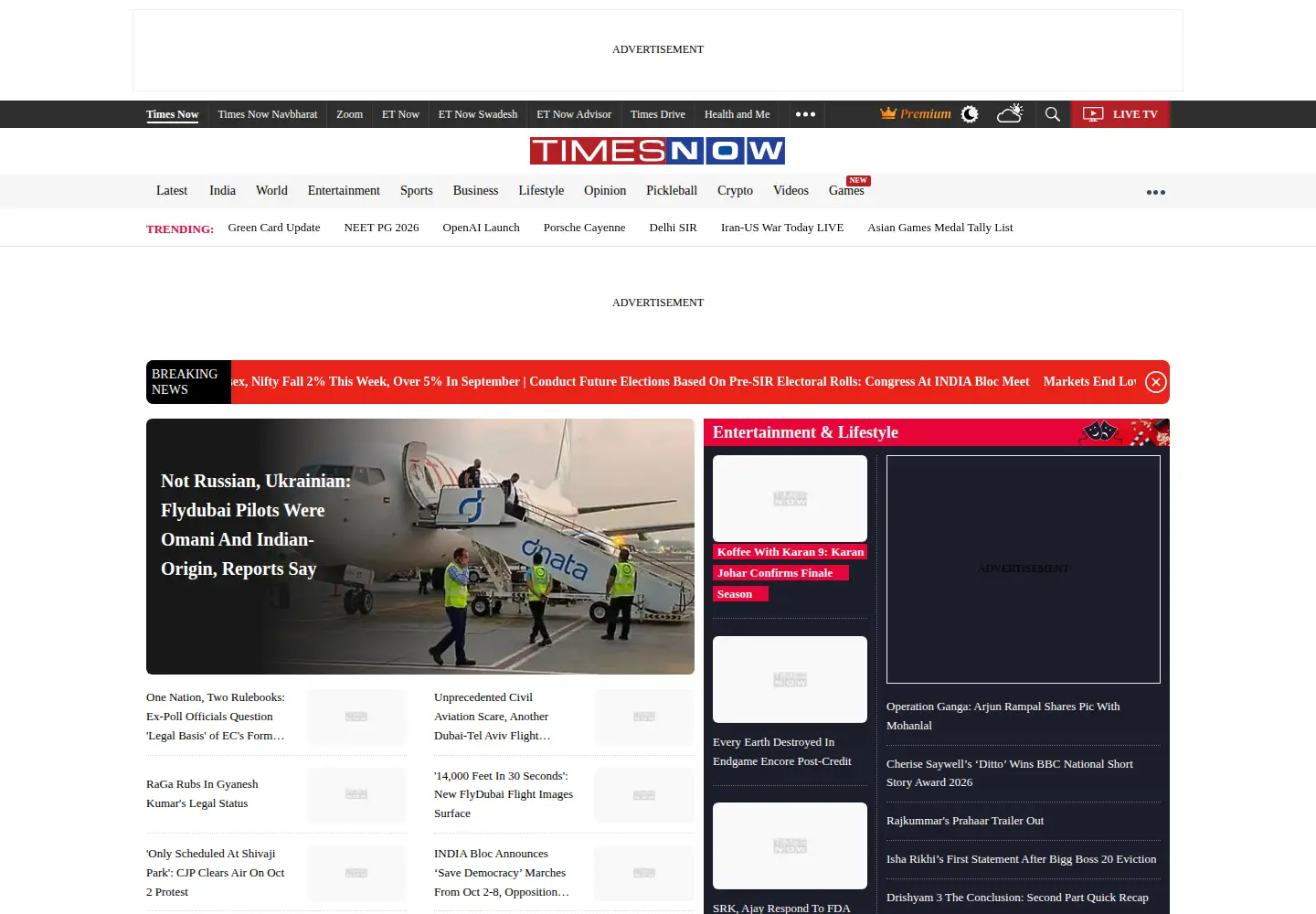The image size is (1316, 914).
Task: Open the Times Now tab in top bar
Action: click(172, 114)
